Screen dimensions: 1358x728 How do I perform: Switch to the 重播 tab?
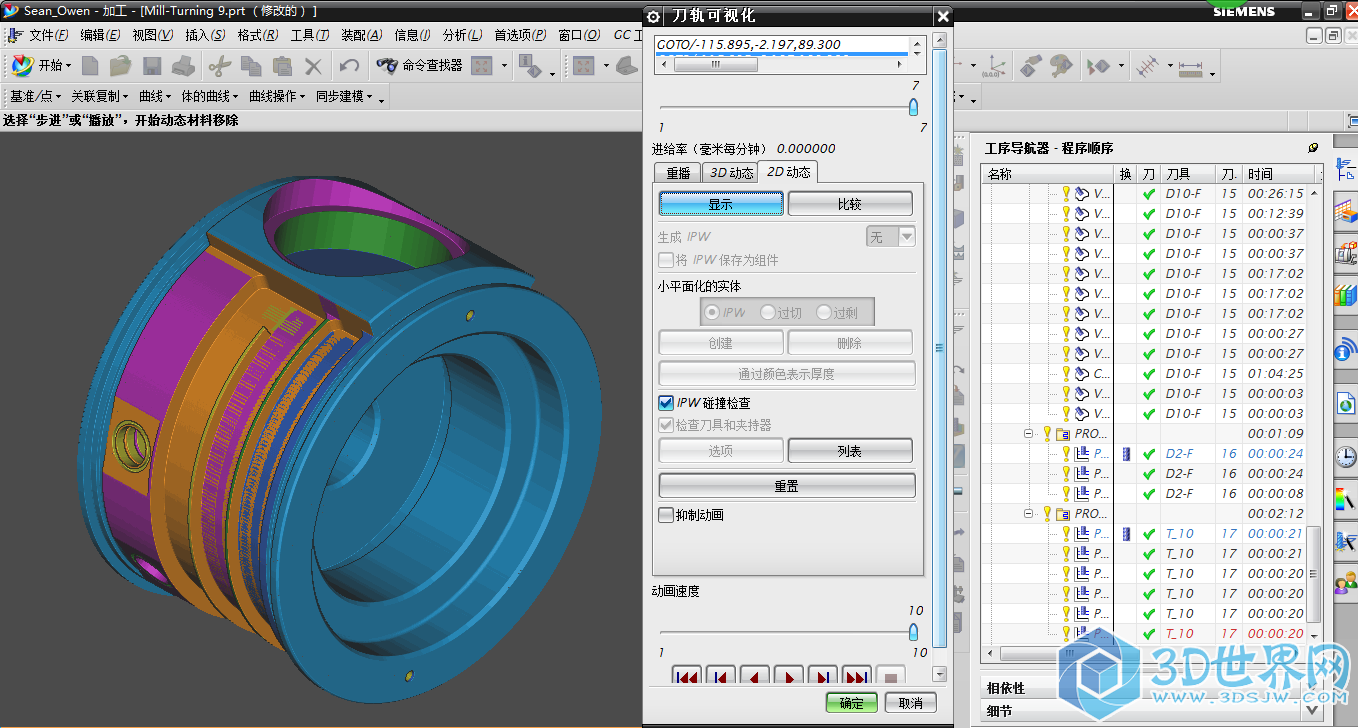(678, 173)
